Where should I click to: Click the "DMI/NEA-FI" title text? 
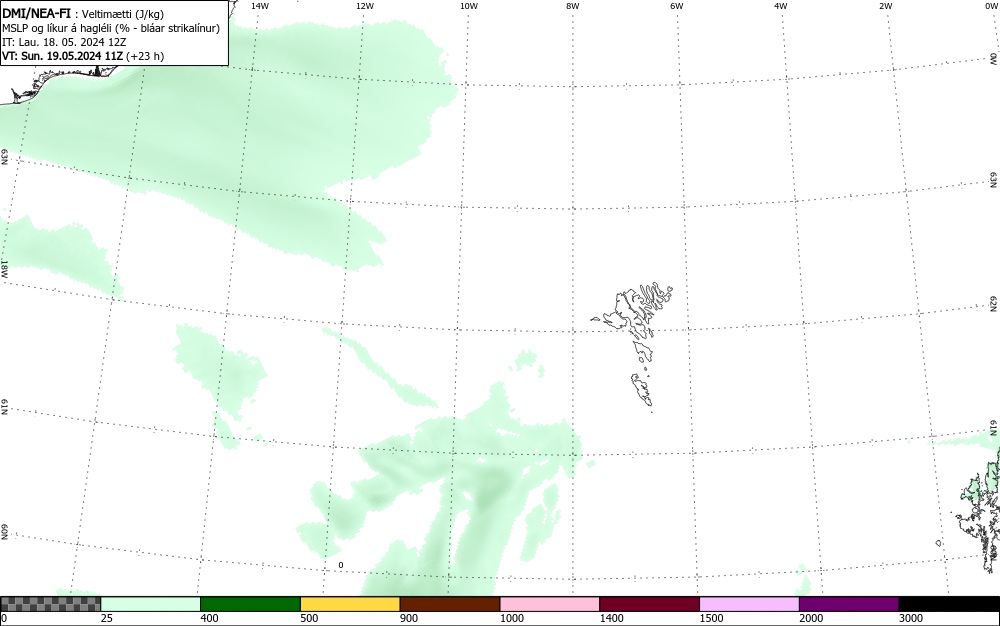coord(36,14)
